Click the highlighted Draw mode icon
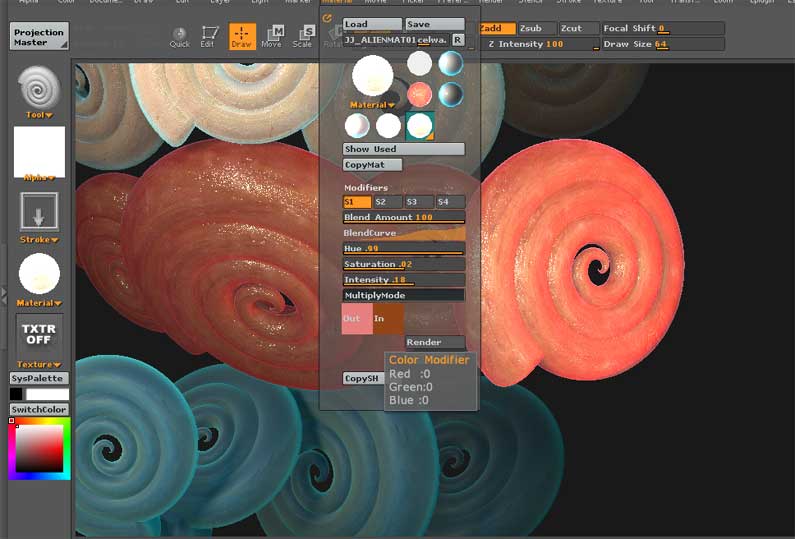Image resolution: width=795 pixels, height=539 pixels. [x=241, y=37]
